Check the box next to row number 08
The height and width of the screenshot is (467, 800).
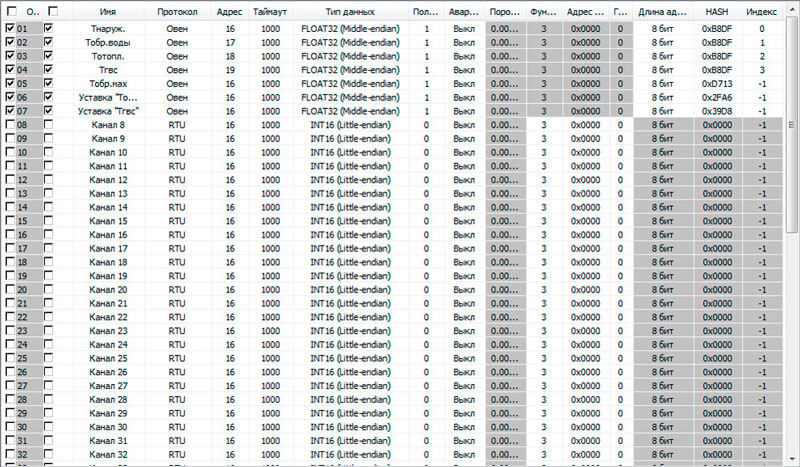(x=10, y=125)
